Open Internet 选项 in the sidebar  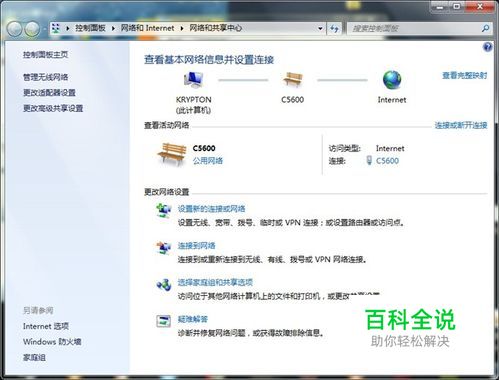tap(46, 326)
